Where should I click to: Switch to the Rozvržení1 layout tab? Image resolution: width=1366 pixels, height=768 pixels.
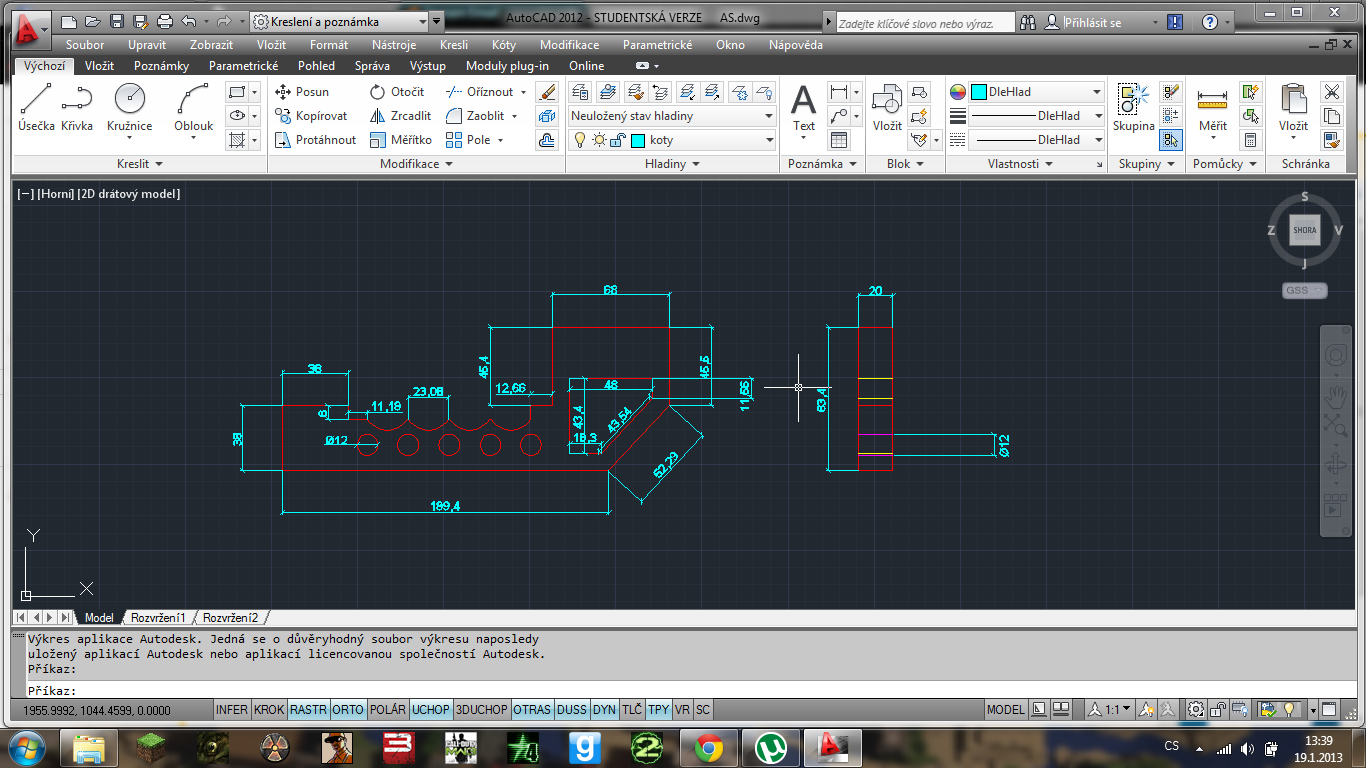click(158, 618)
